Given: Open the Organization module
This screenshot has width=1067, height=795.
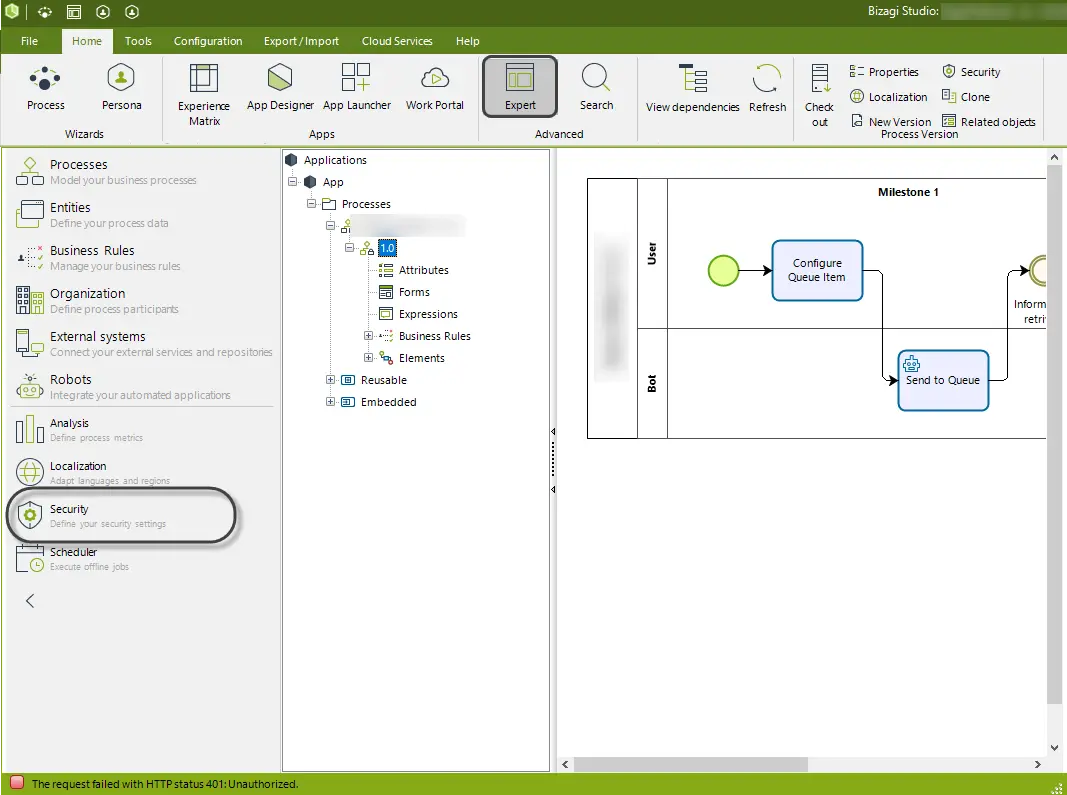Looking at the screenshot, I should 97,300.
